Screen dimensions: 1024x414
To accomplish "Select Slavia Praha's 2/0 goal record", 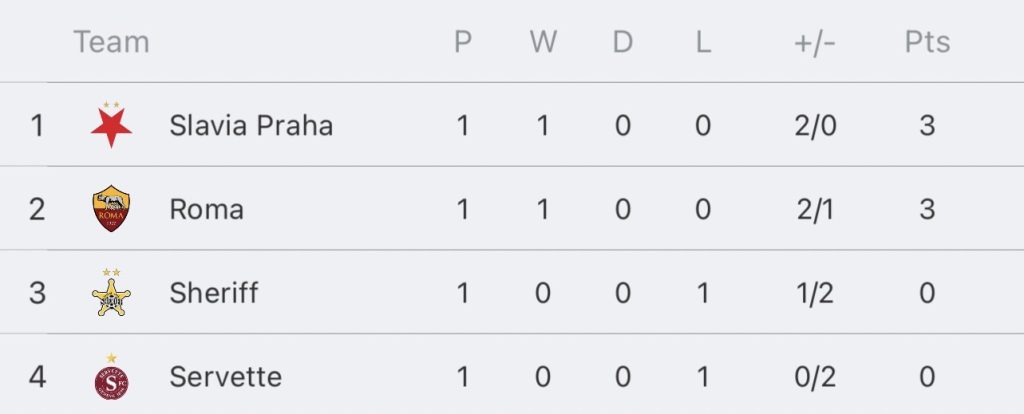I will (815, 125).
